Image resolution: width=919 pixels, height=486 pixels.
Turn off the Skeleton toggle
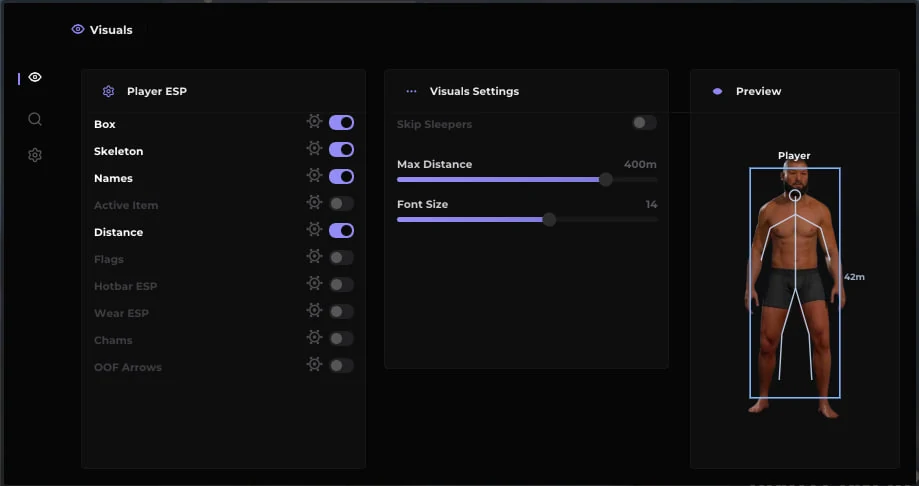coord(341,149)
